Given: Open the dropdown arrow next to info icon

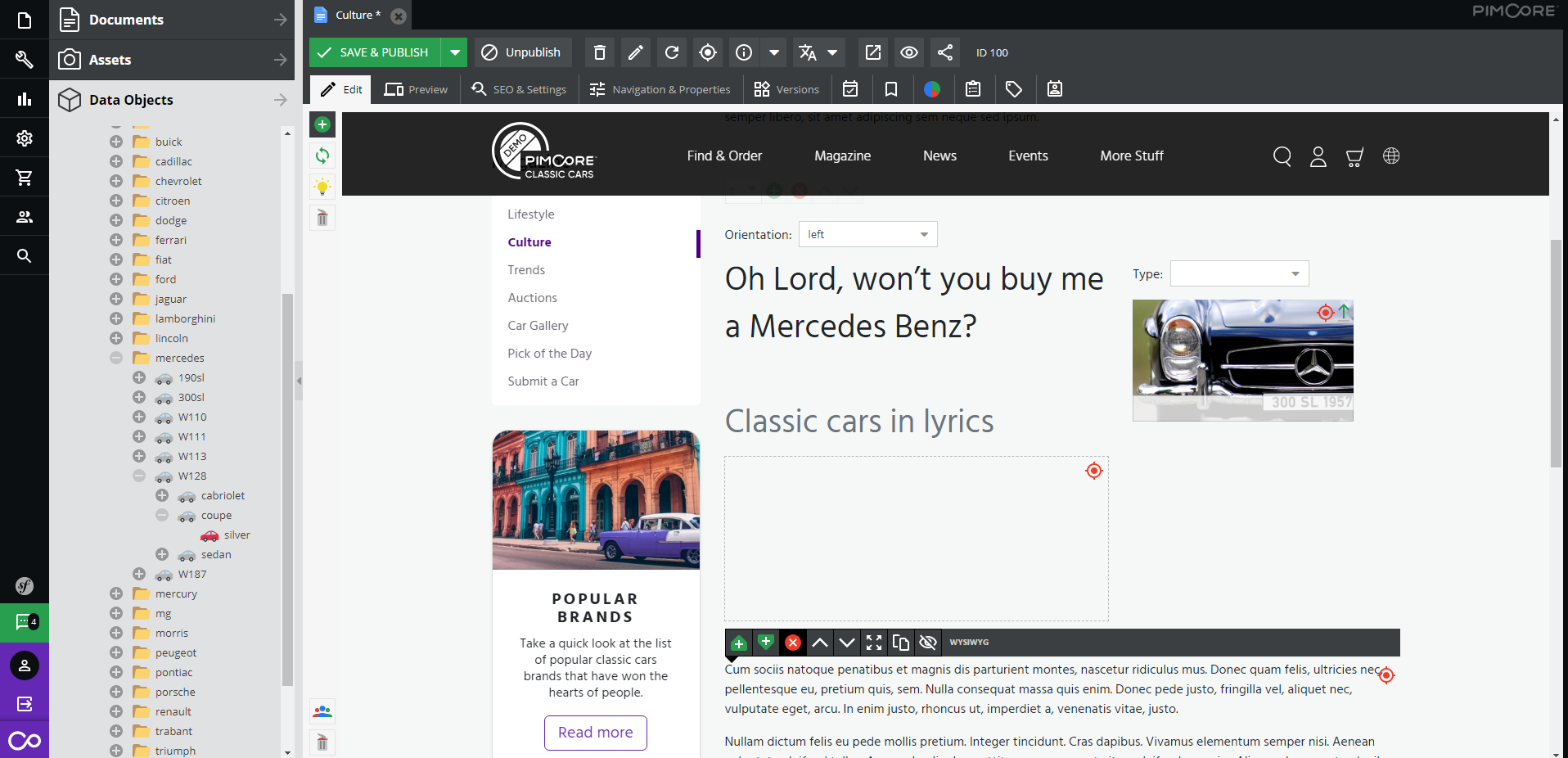Looking at the screenshot, I should click(x=773, y=52).
